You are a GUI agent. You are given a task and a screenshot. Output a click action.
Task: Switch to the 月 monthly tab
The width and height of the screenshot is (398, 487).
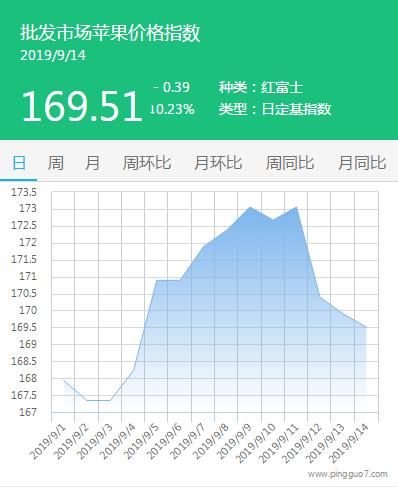[x=92, y=163]
